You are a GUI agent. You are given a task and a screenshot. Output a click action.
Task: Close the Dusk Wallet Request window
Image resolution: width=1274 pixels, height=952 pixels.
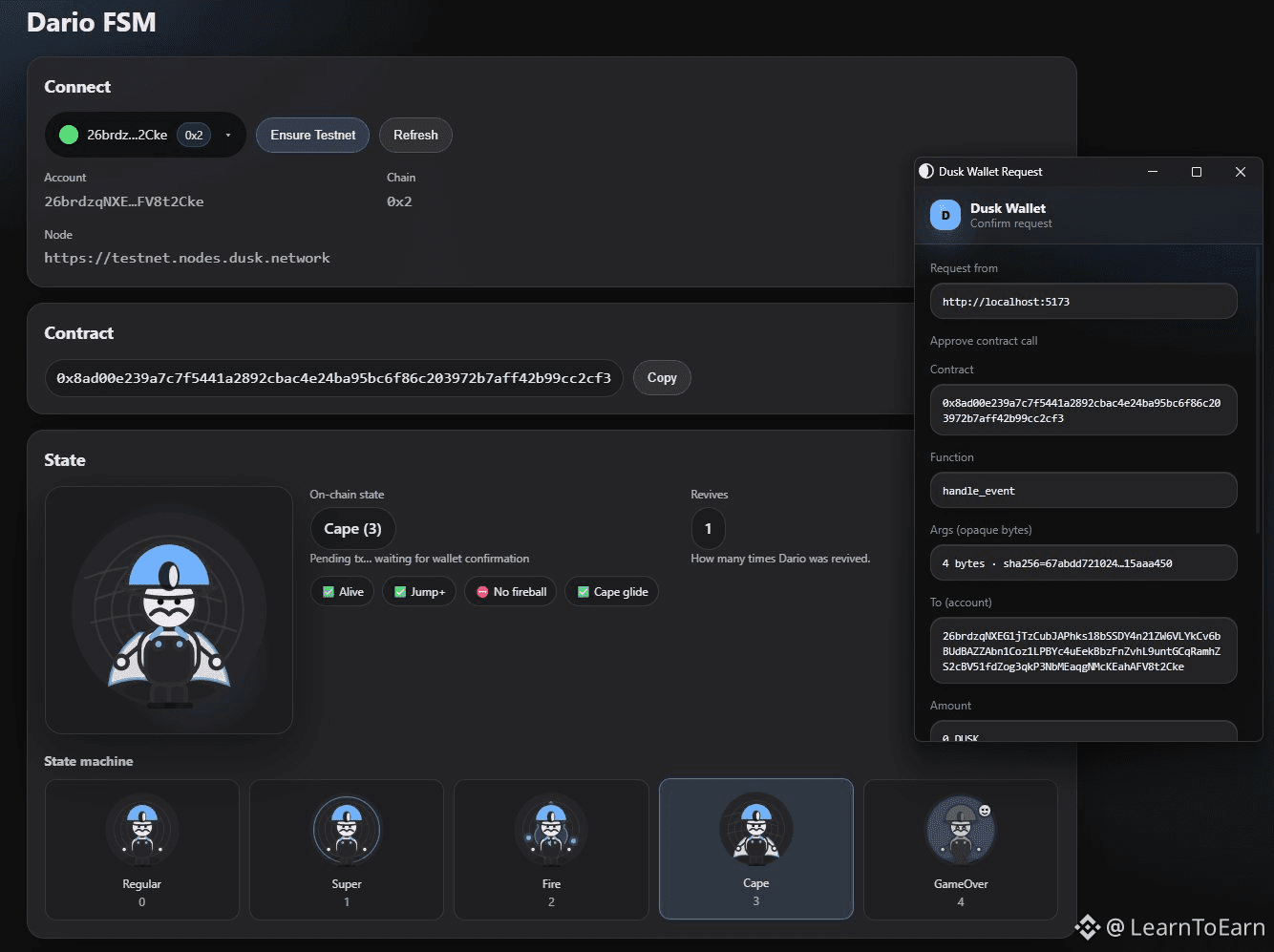(1241, 172)
